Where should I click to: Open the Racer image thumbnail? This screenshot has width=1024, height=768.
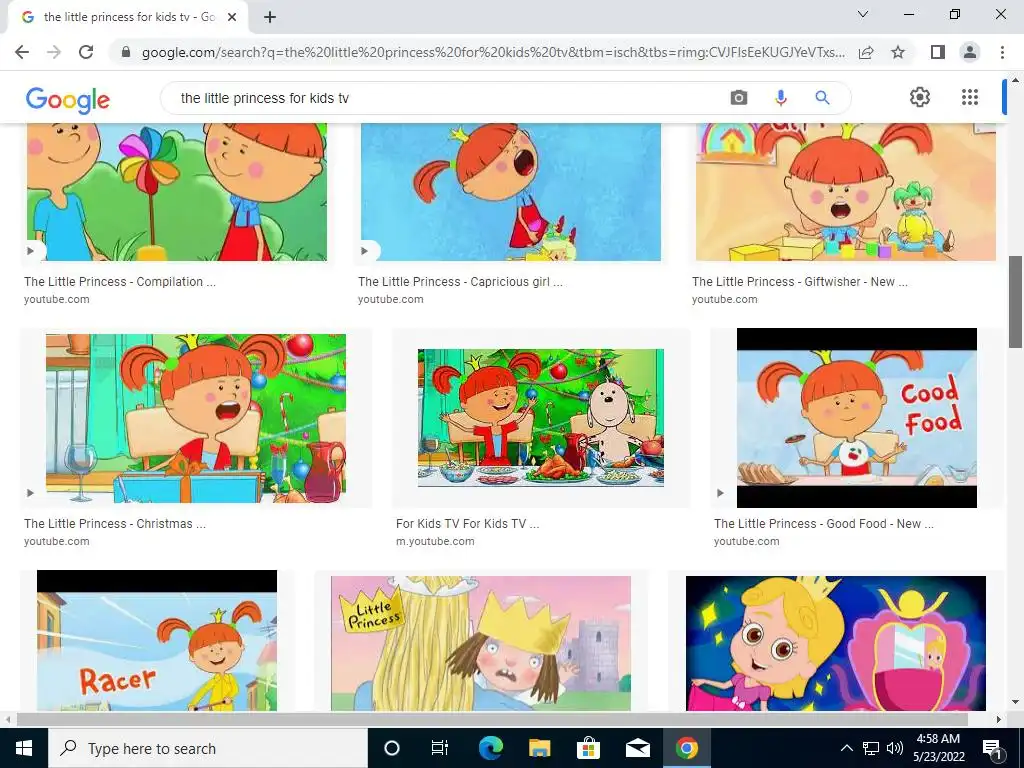pyautogui.click(x=157, y=641)
